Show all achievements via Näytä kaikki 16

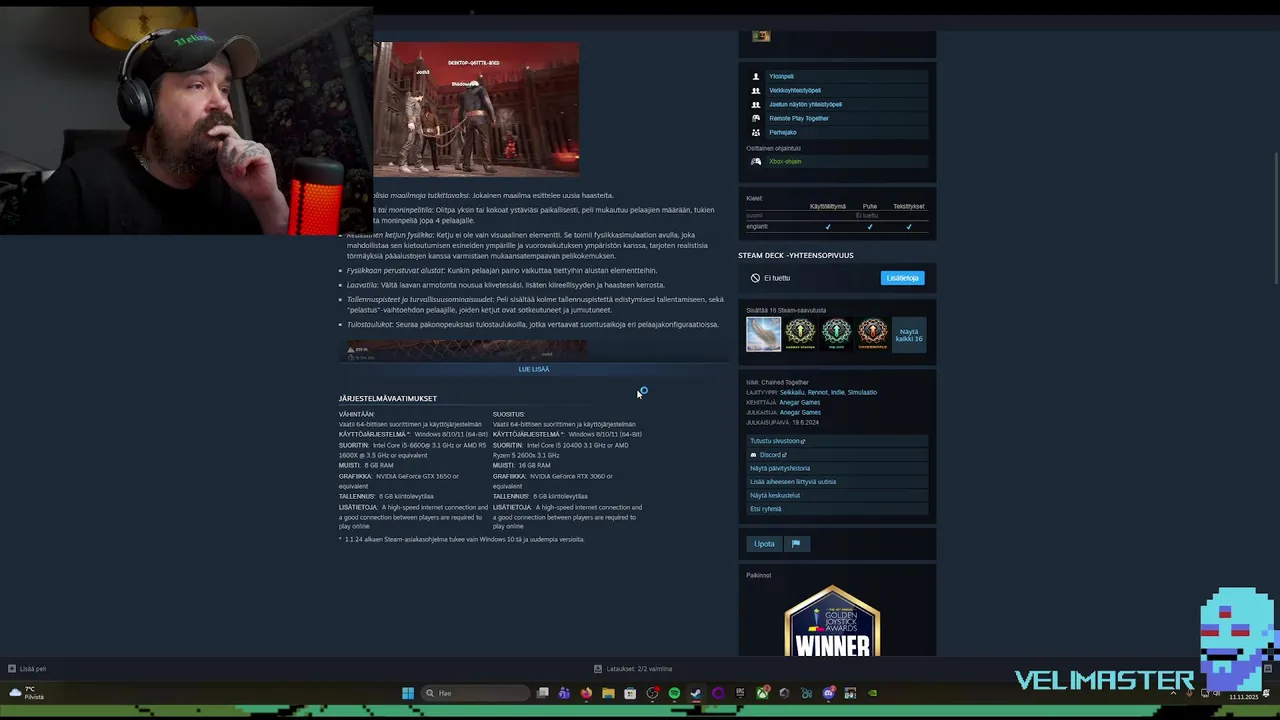click(x=908, y=334)
